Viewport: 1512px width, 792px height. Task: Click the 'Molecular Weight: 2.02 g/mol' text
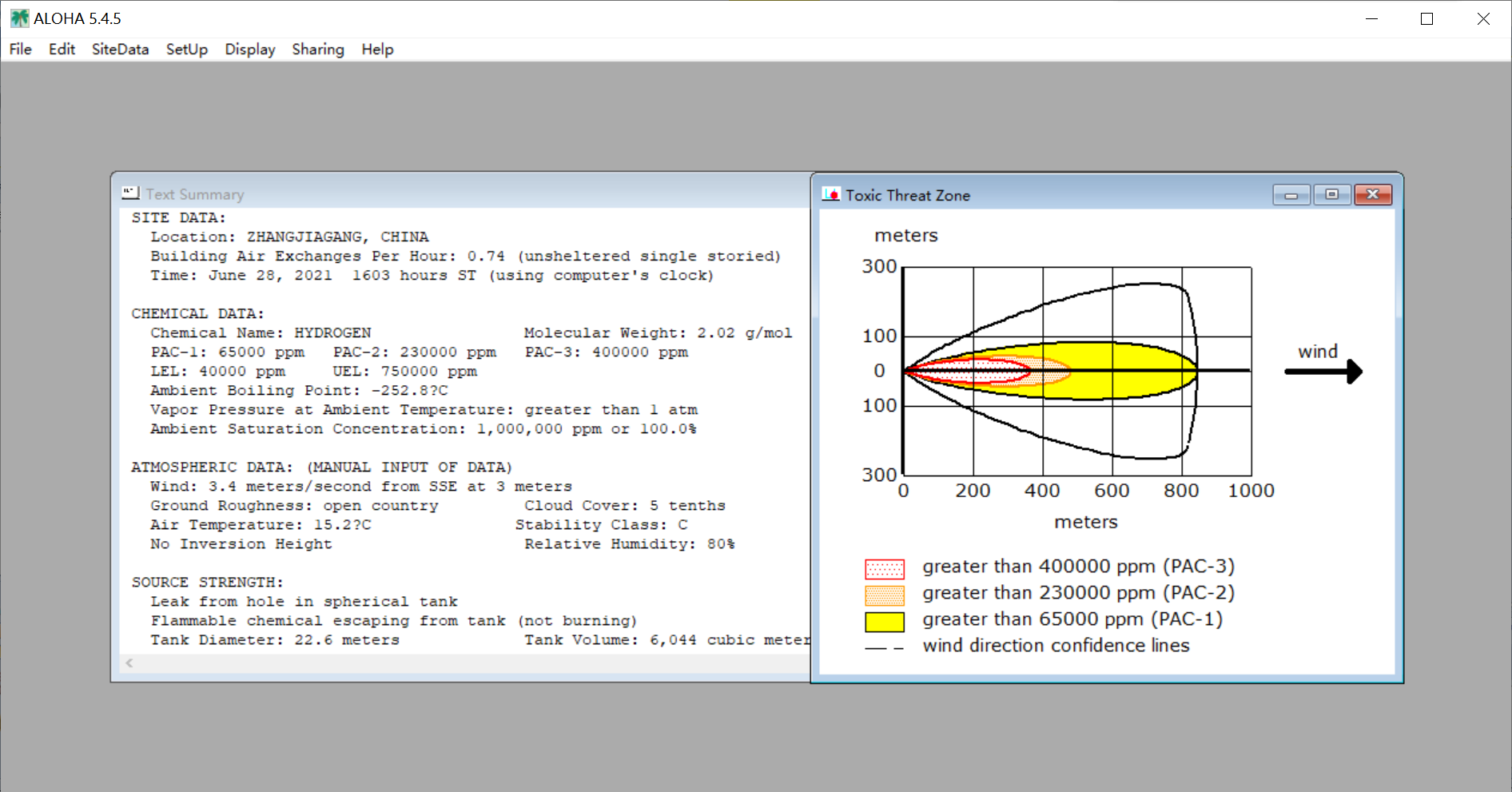pos(658,333)
